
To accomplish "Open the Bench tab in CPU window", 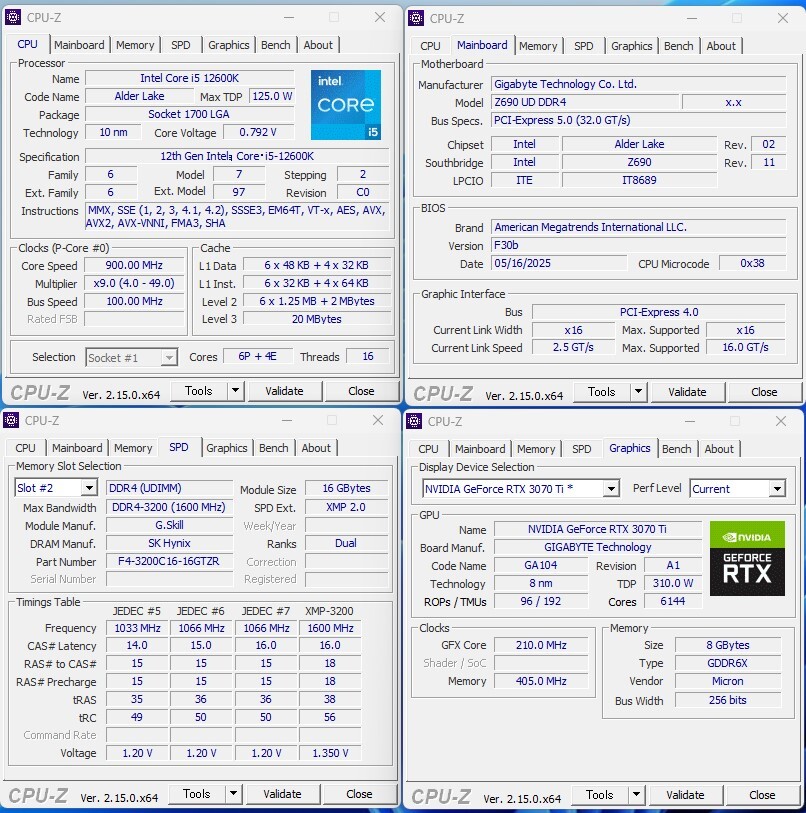I will 275,45.
